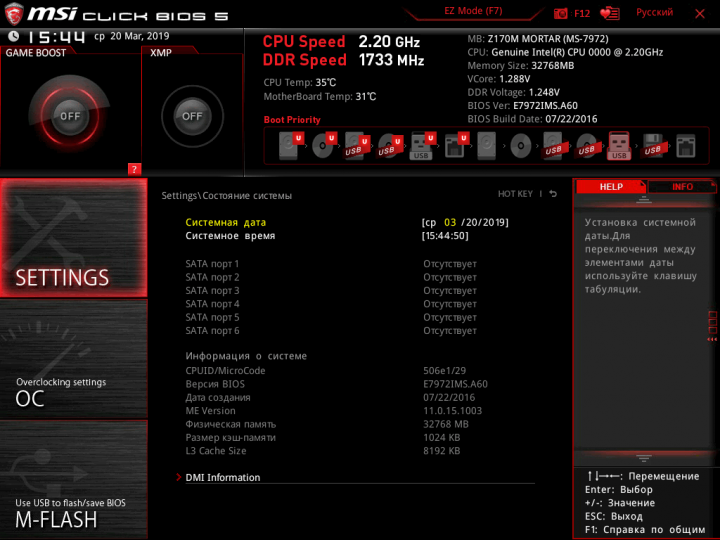Select the UEFI network boot icon
The width and height of the screenshot is (720, 540).
[x=456, y=146]
